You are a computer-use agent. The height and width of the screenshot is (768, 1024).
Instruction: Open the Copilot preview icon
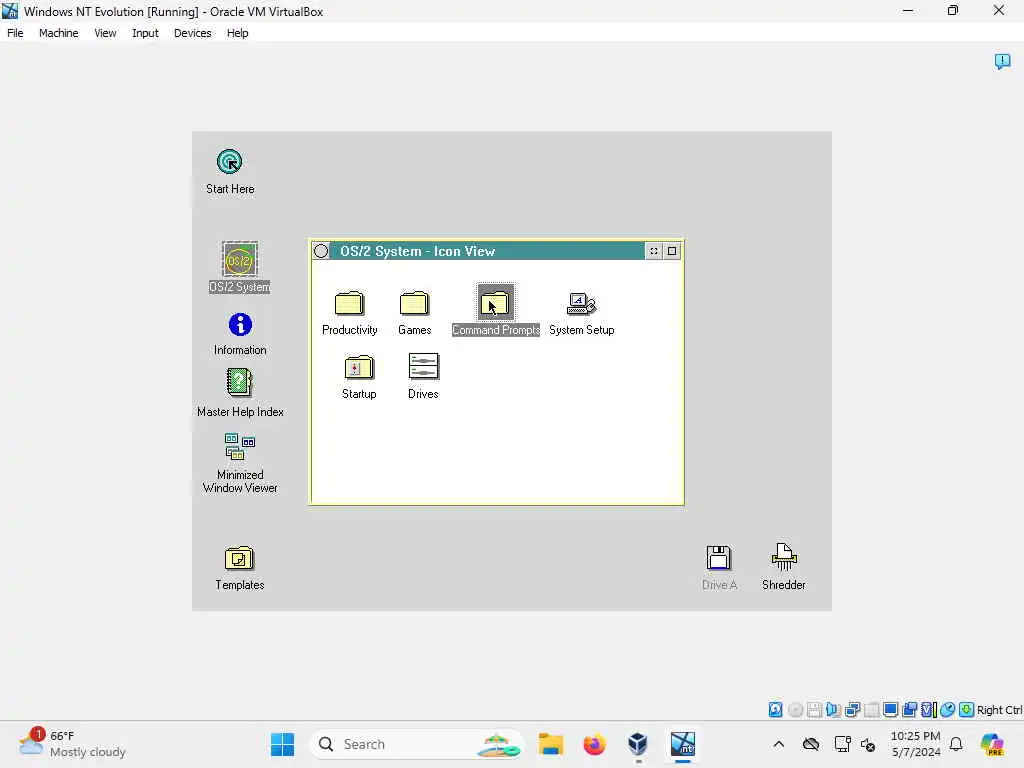992,744
